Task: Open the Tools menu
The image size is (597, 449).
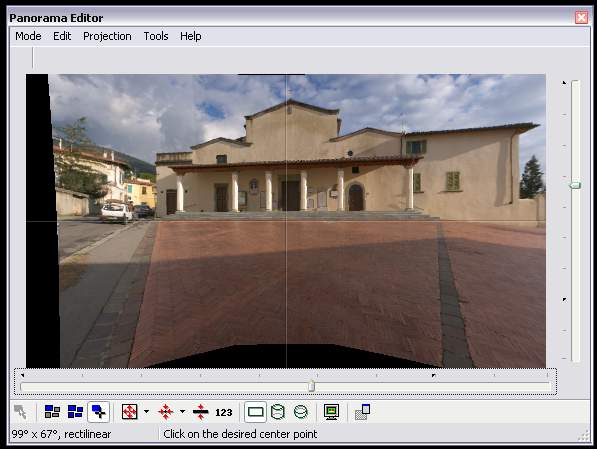Action: tap(156, 36)
